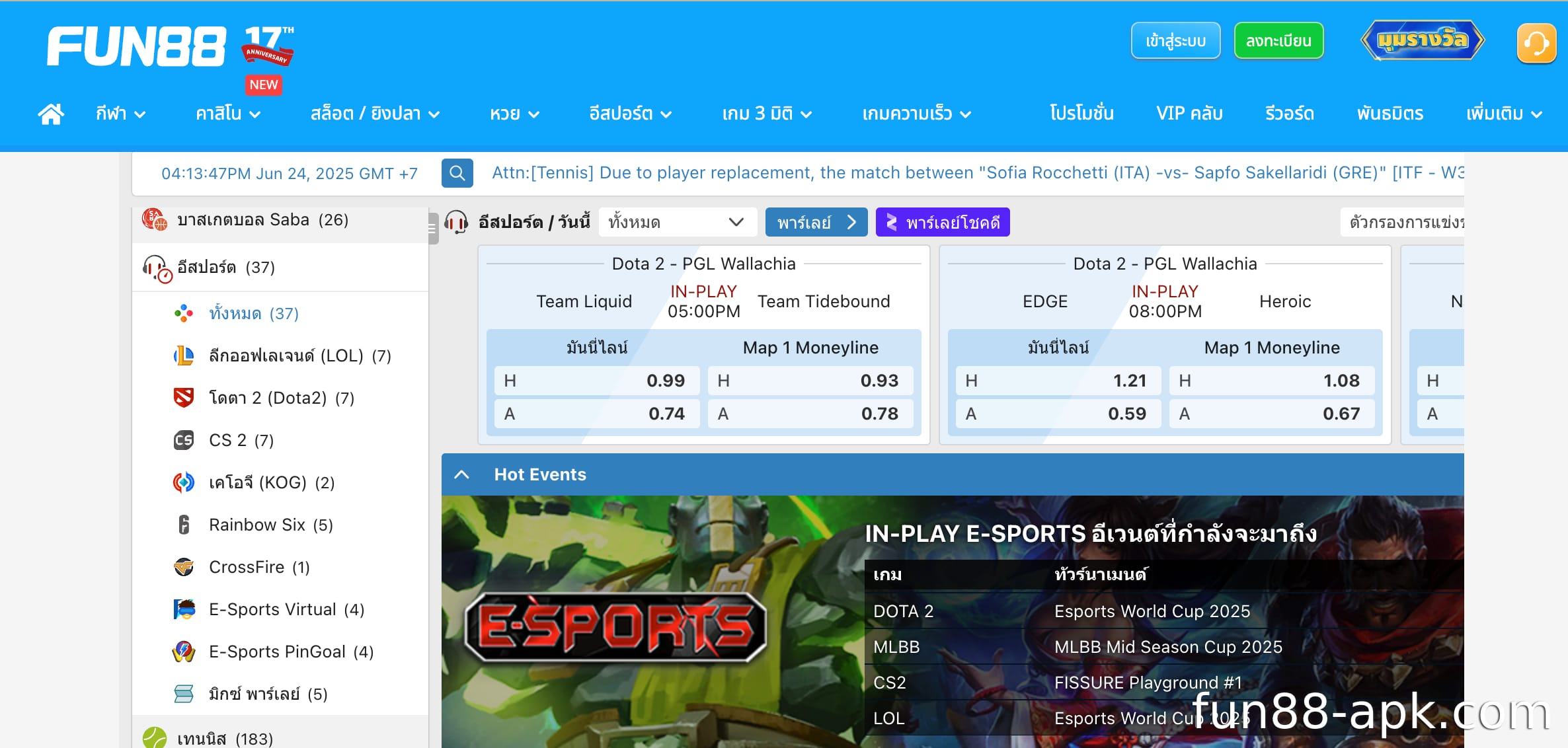The image size is (1568, 748).
Task: Click the esports headset icon in sidebar
Action: pyautogui.click(x=157, y=268)
